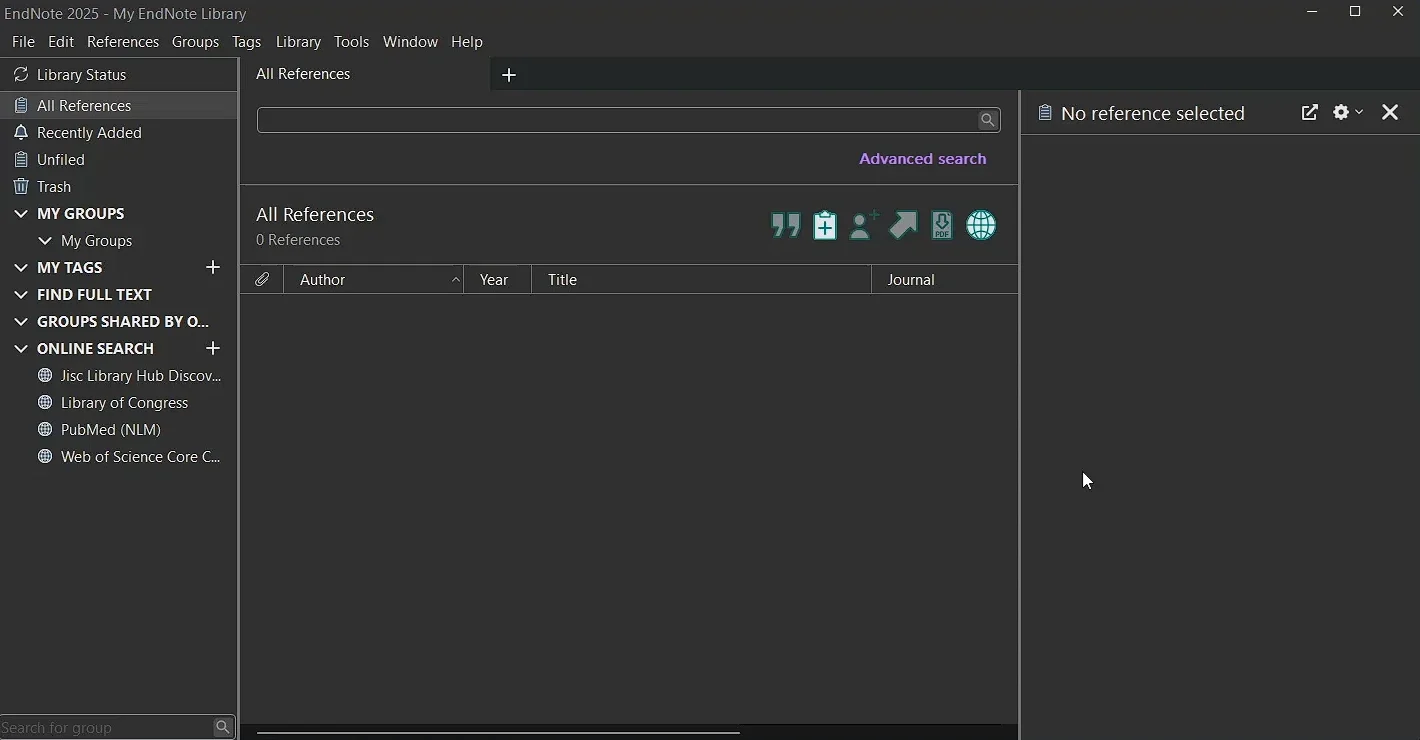
Task: Collapse the MY GROUPS section
Action: pyautogui.click(x=21, y=213)
